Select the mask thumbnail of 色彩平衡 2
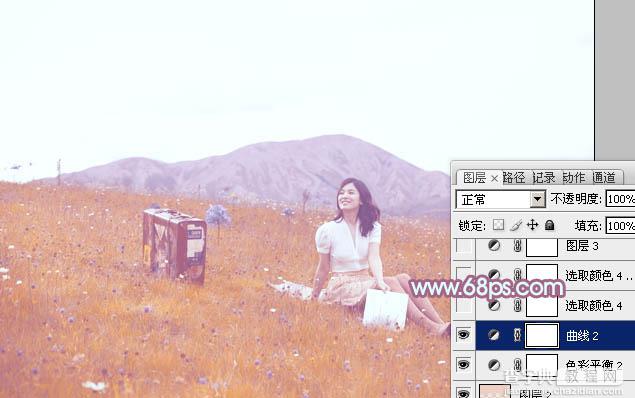 [x=542, y=365]
